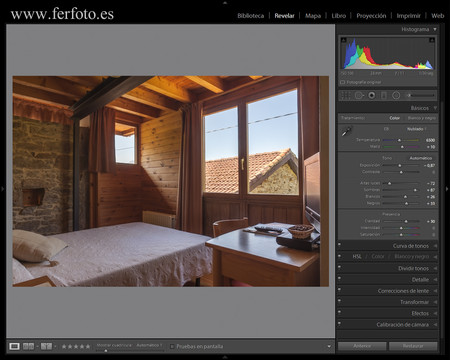The image size is (450, 360).
Task: Hide top module bar via top arrow
Action: (225, 2)
